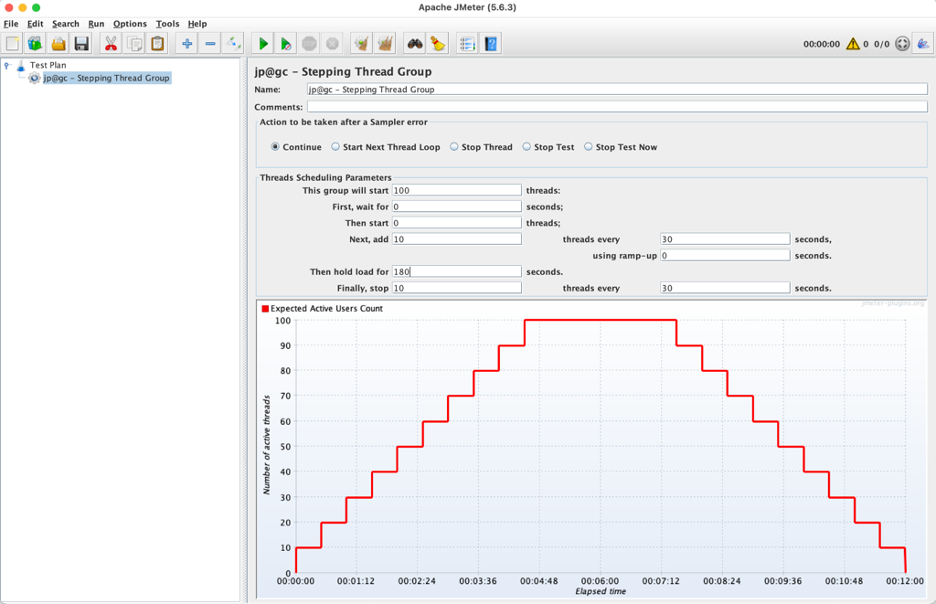Open search with binoculars icon
The image size is (936, 604).
415,44
